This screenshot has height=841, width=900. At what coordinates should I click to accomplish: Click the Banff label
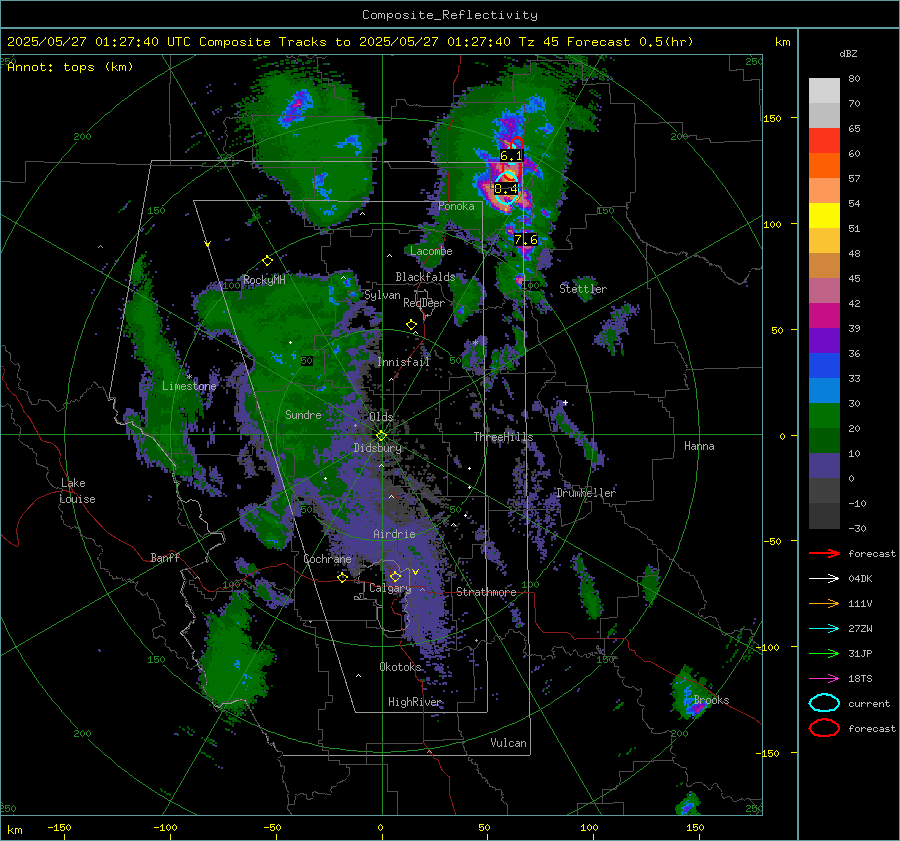(165, 557)
